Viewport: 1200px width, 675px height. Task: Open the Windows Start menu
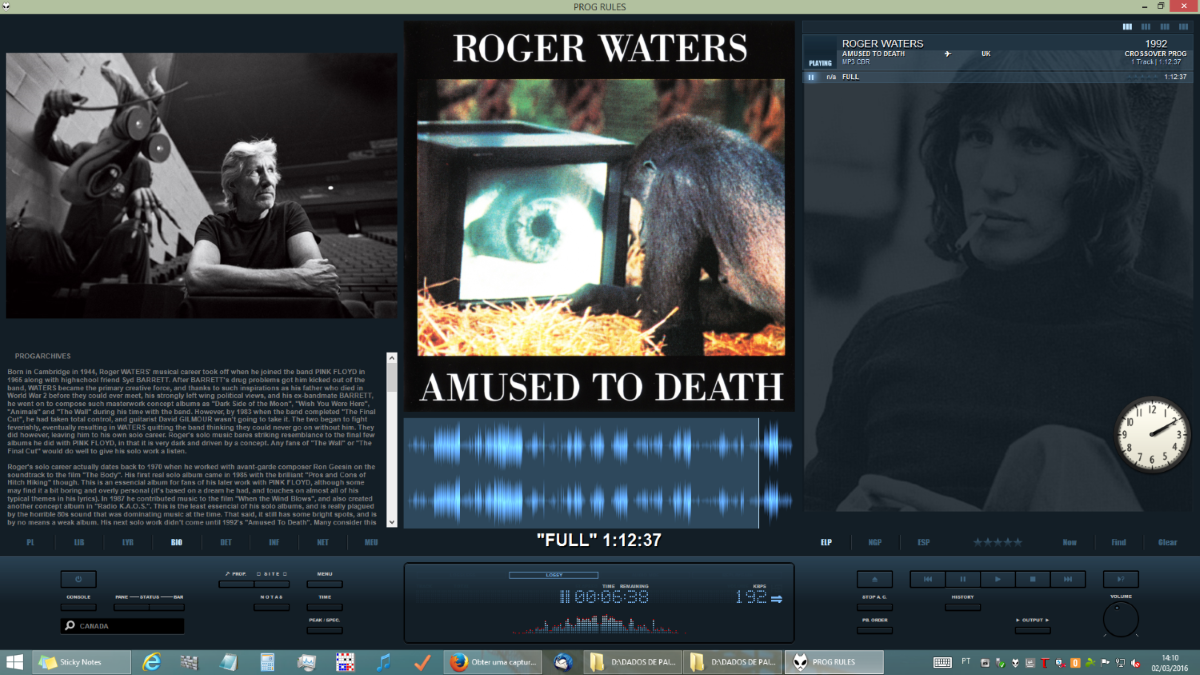(x=15, y=662)
